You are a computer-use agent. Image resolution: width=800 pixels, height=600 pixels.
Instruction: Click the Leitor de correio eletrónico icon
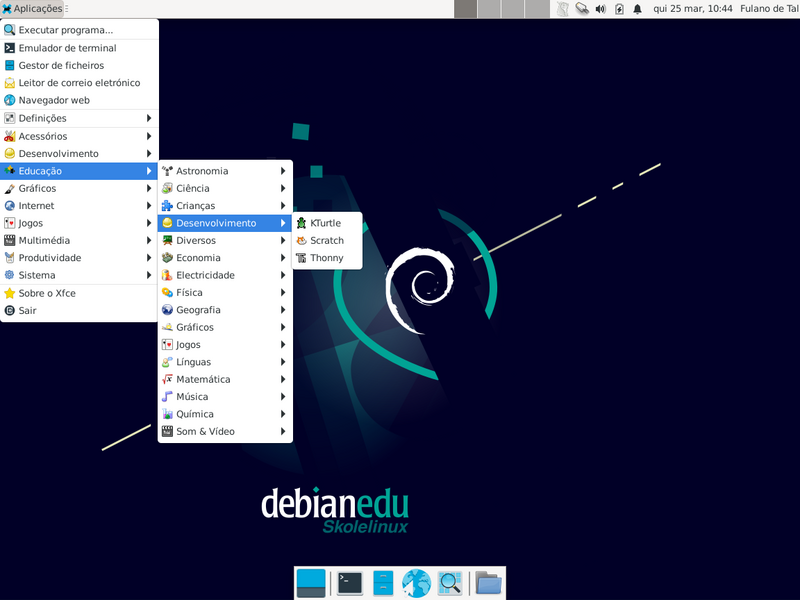(x=10, y=83)
